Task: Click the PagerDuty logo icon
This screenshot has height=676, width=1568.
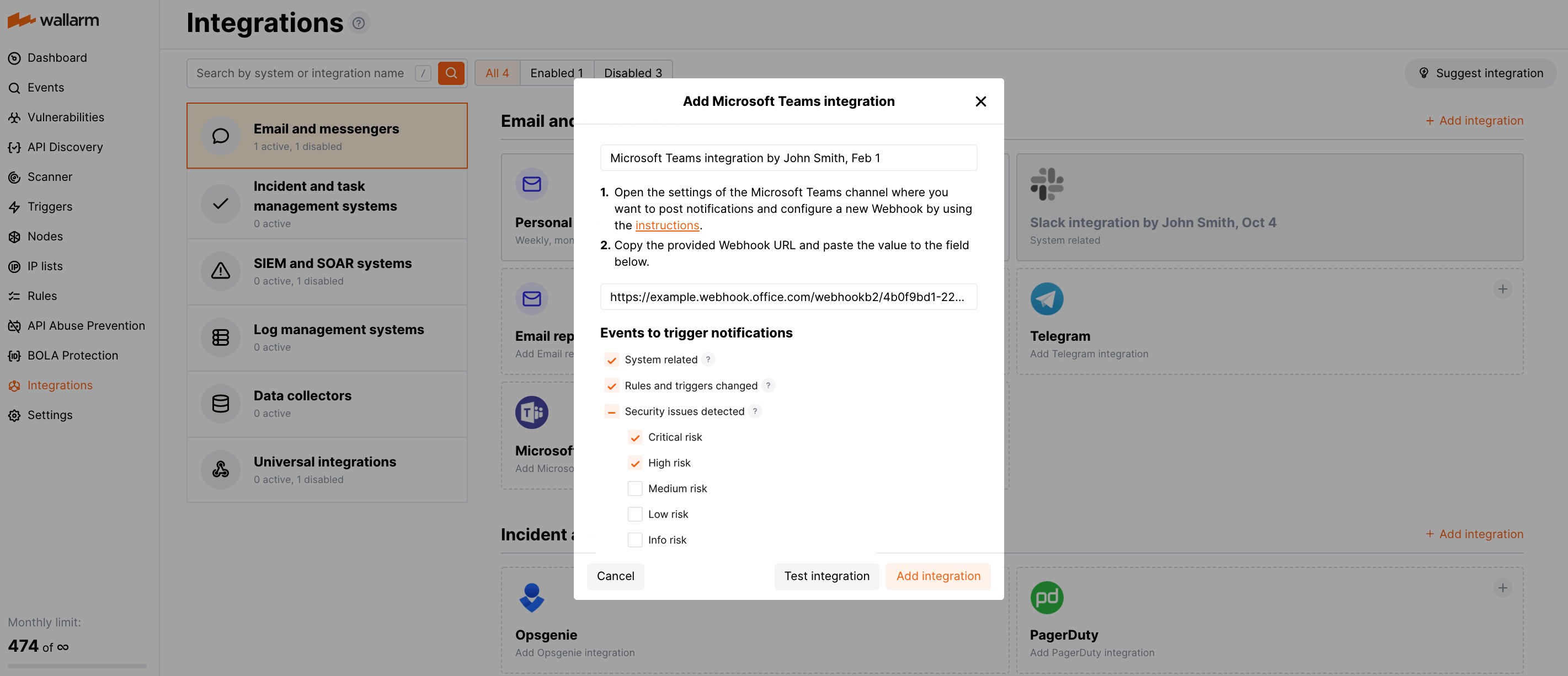Action: pyautogui.click(x=1047, y=597)
